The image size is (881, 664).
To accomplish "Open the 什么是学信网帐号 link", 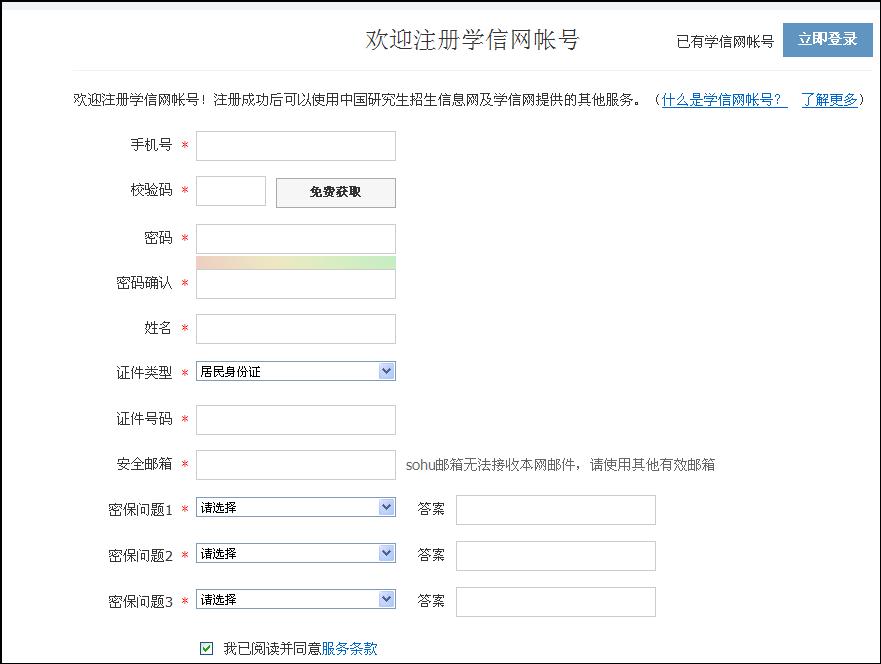I will [724, 100].
